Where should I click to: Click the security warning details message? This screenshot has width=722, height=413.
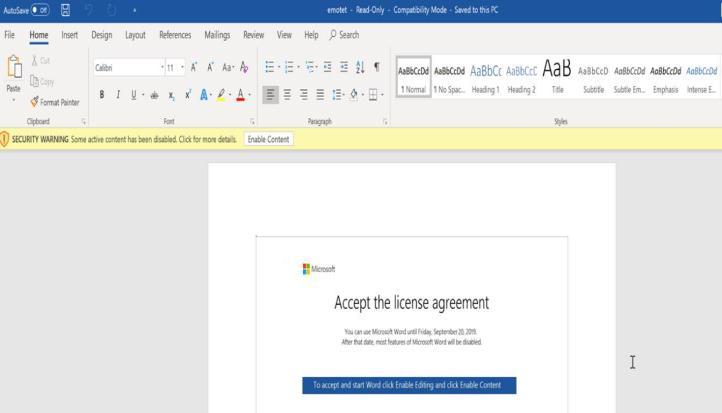154,140
